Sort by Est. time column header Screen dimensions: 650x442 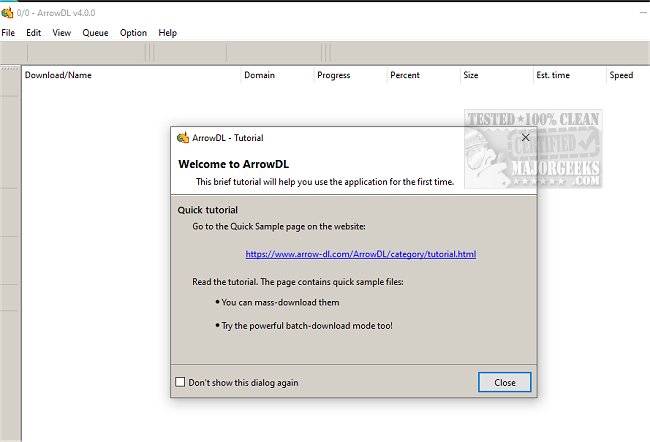(x=570, y=75)
